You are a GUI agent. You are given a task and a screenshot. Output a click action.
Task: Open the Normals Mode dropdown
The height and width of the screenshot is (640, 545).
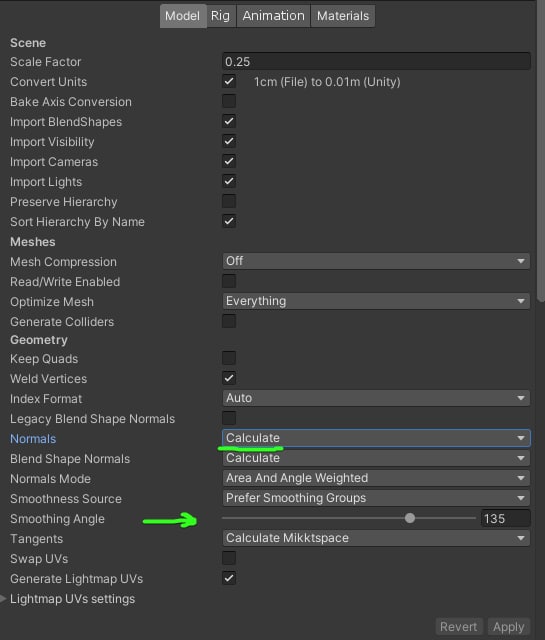click(x=376, y=478)
